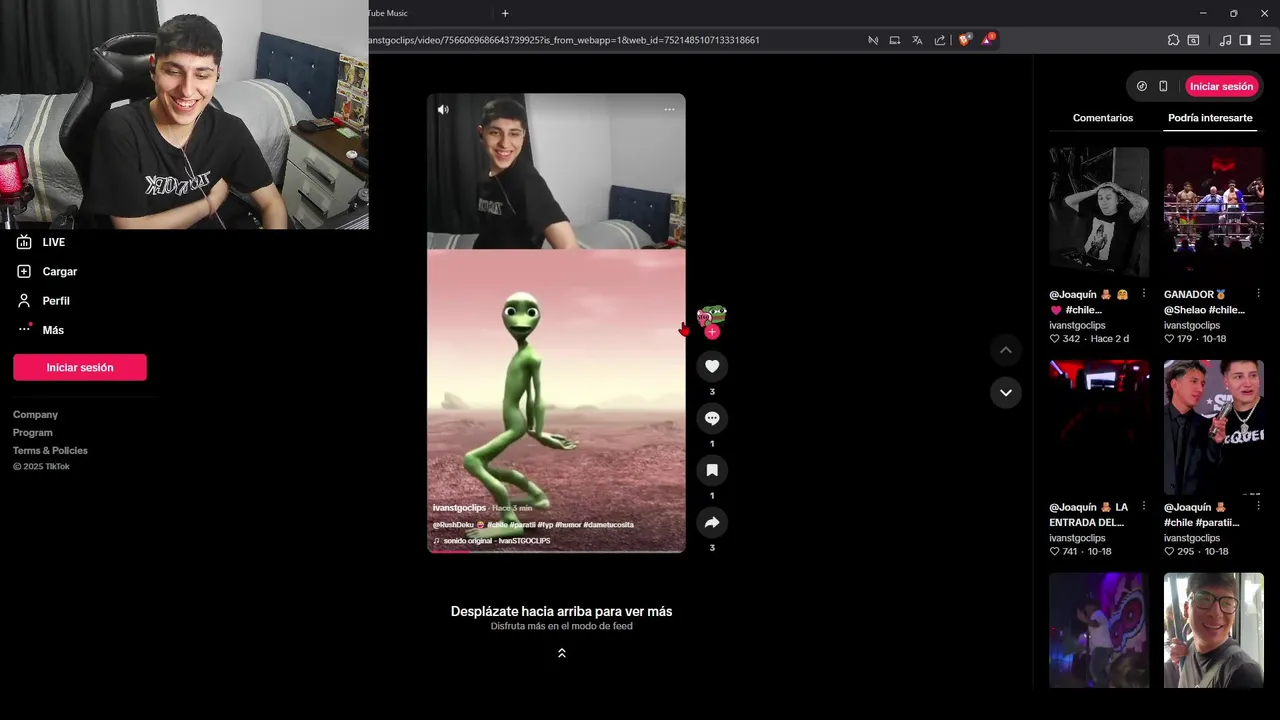The width and height of the screenshot is (1280, 720).
Task: Follow the creator with the plus badge
Action: coord(712,332)
